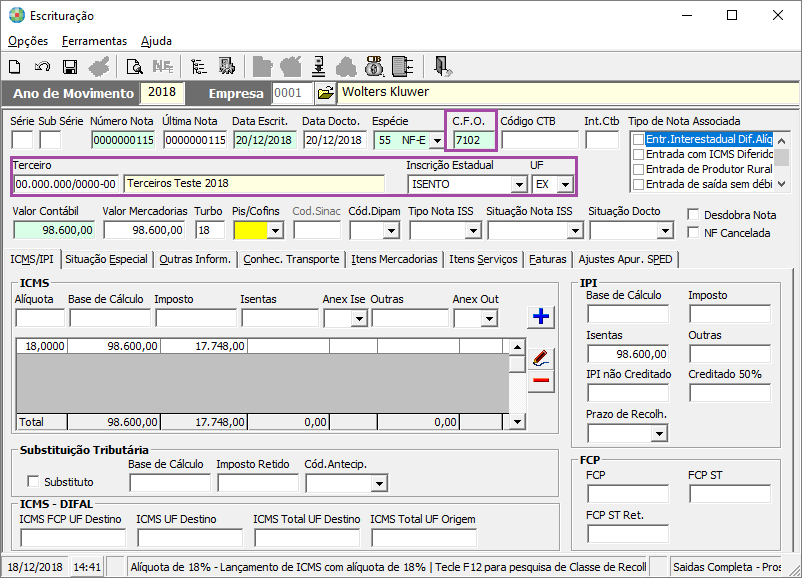Open the Anex Ise dropdown

click(359, 319)
